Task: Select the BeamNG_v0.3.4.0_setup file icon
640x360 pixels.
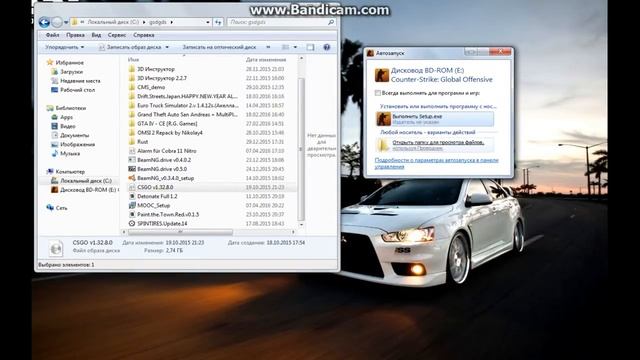Action: 132,178
